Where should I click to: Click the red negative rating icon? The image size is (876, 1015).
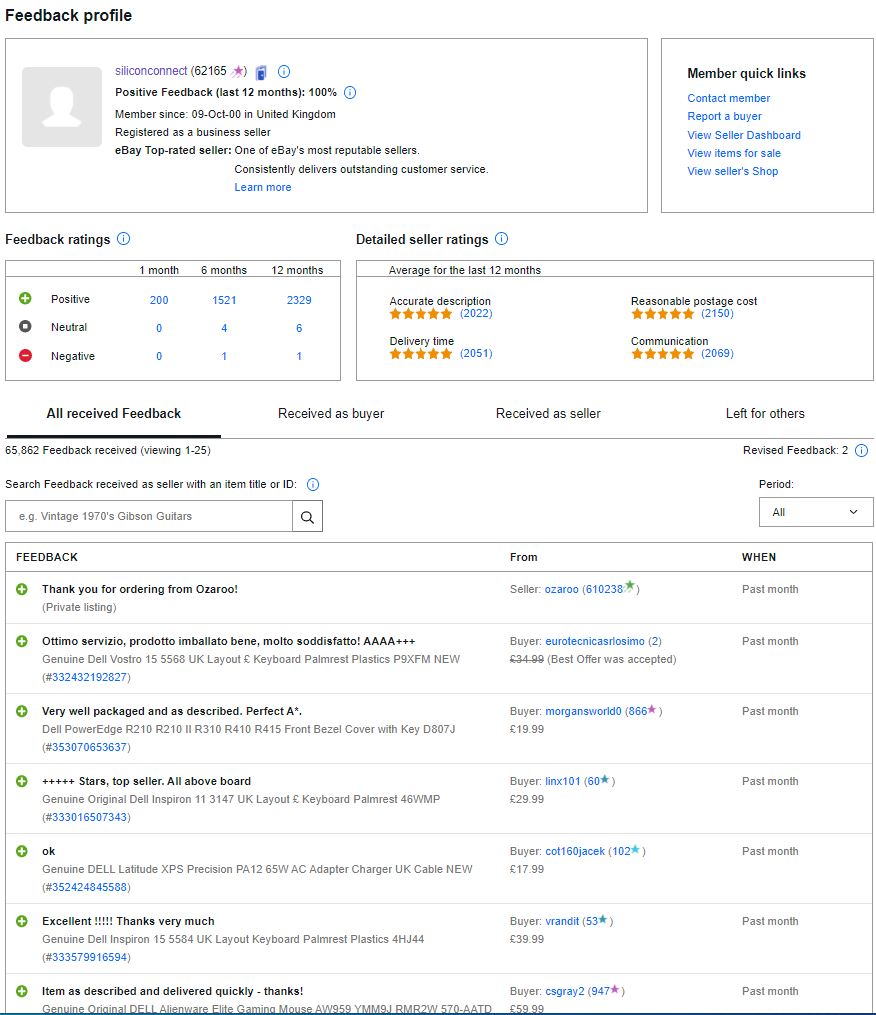point(25,355)
